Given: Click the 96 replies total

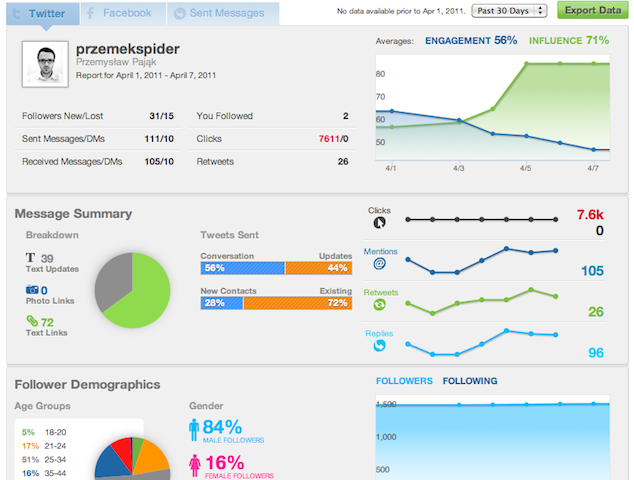Looking at the screenshot, I should (596, 353).
